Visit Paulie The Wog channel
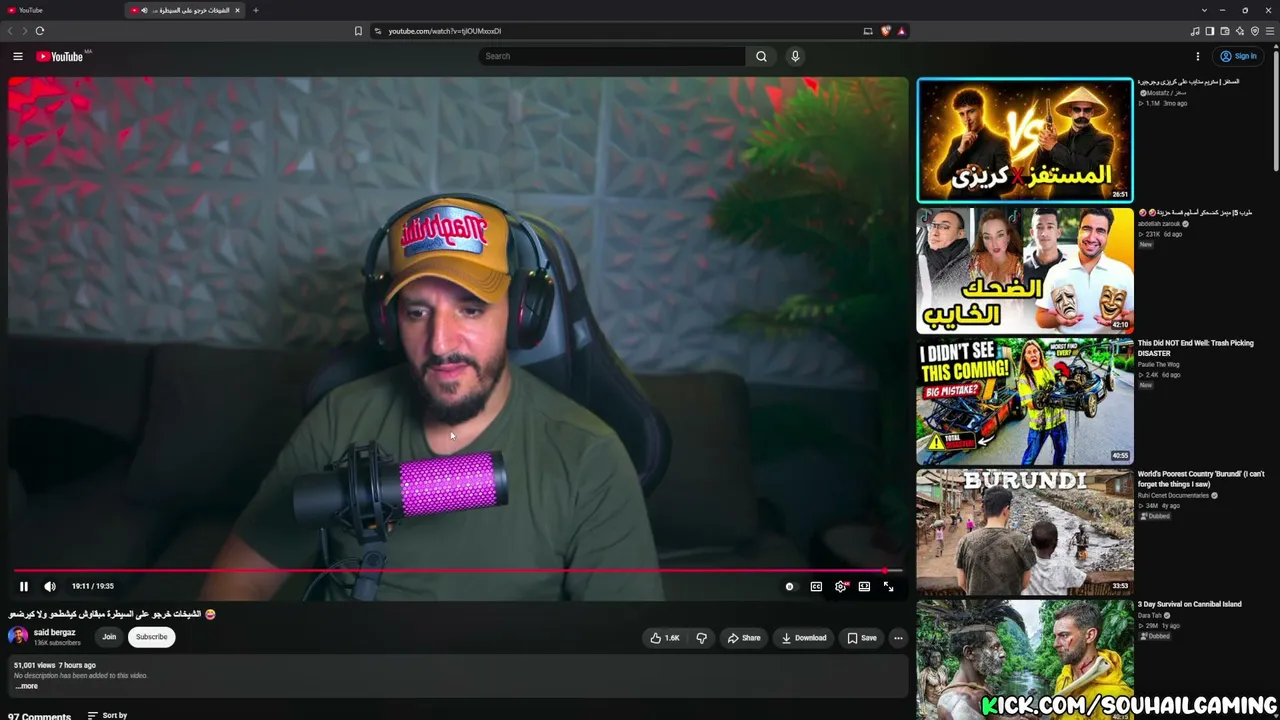1280x720 pixels. tap(1159, 364)
